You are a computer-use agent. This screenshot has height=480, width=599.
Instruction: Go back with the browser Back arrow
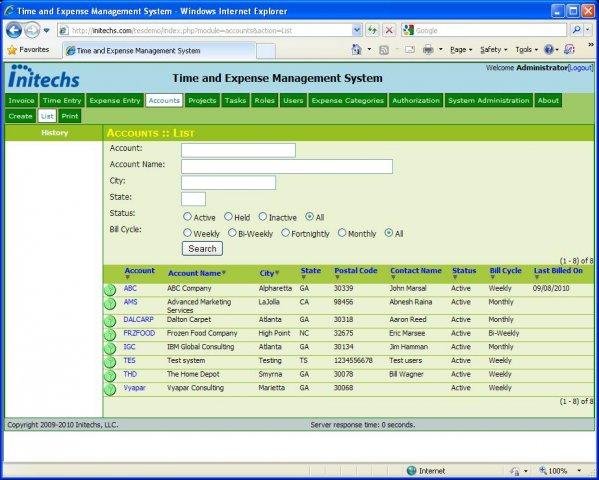[14, 30]
